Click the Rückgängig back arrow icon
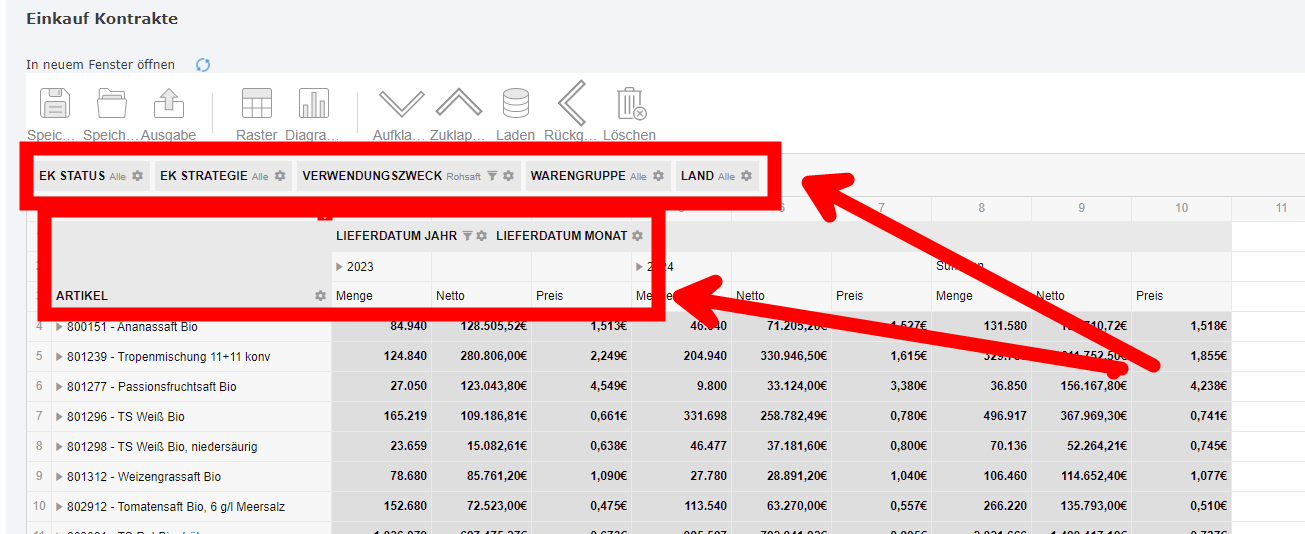Viewport: 1305px width, 534px height. pos(571,104)
